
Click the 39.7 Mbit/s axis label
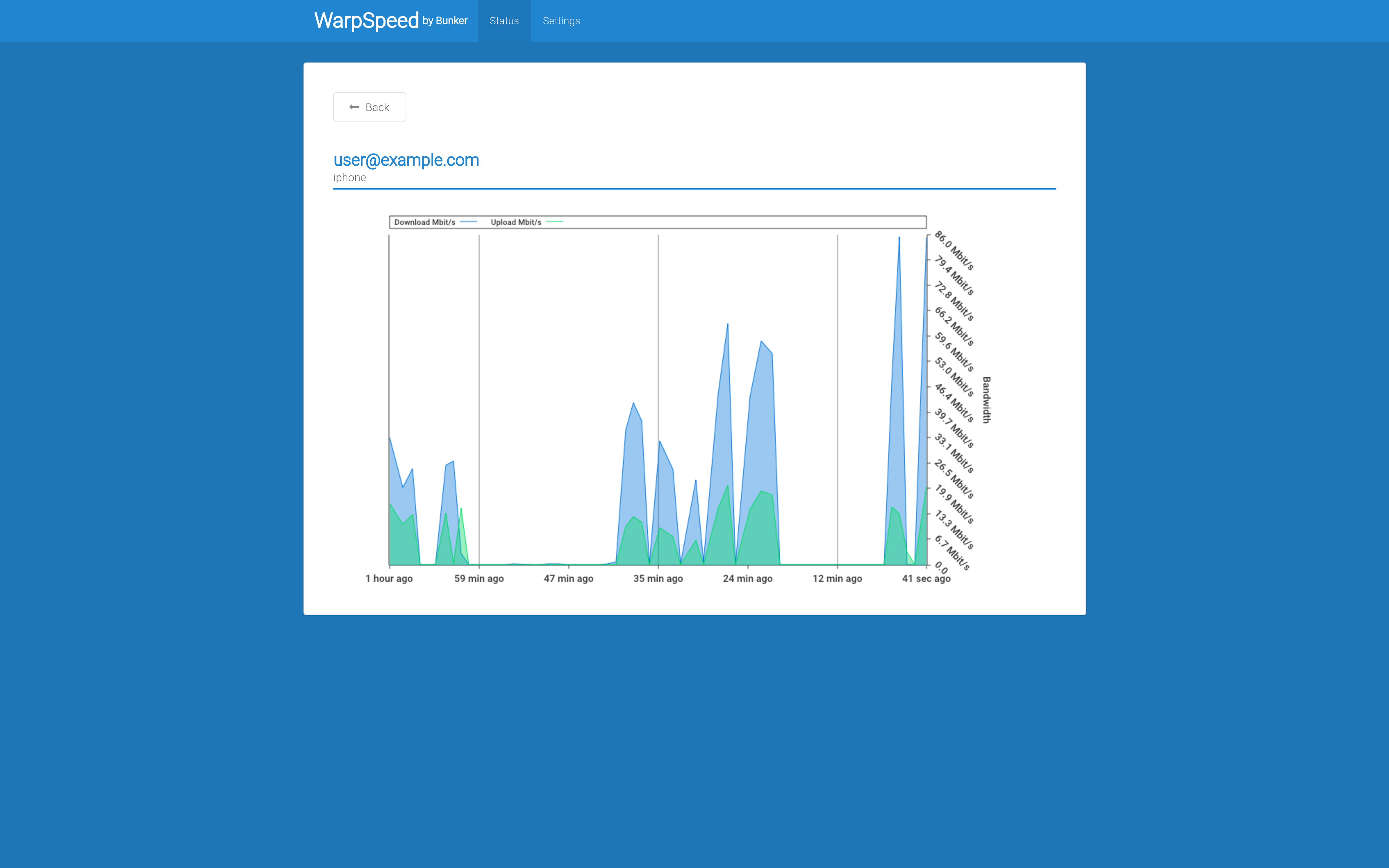click(954, 428)
